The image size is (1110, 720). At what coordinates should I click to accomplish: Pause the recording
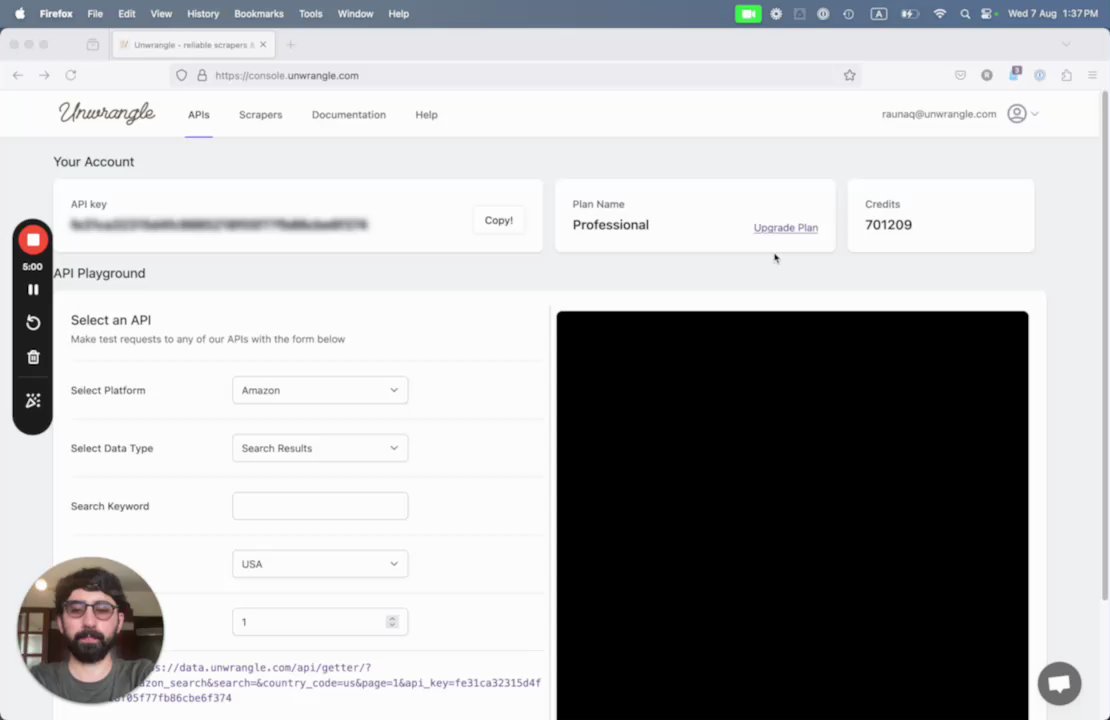pos(33,290)
